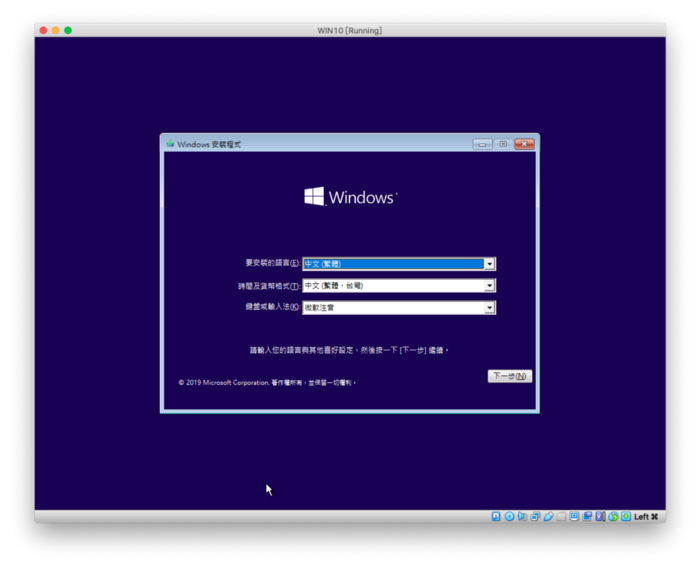Click the network adapter icon in status bar

coord(535,516)
